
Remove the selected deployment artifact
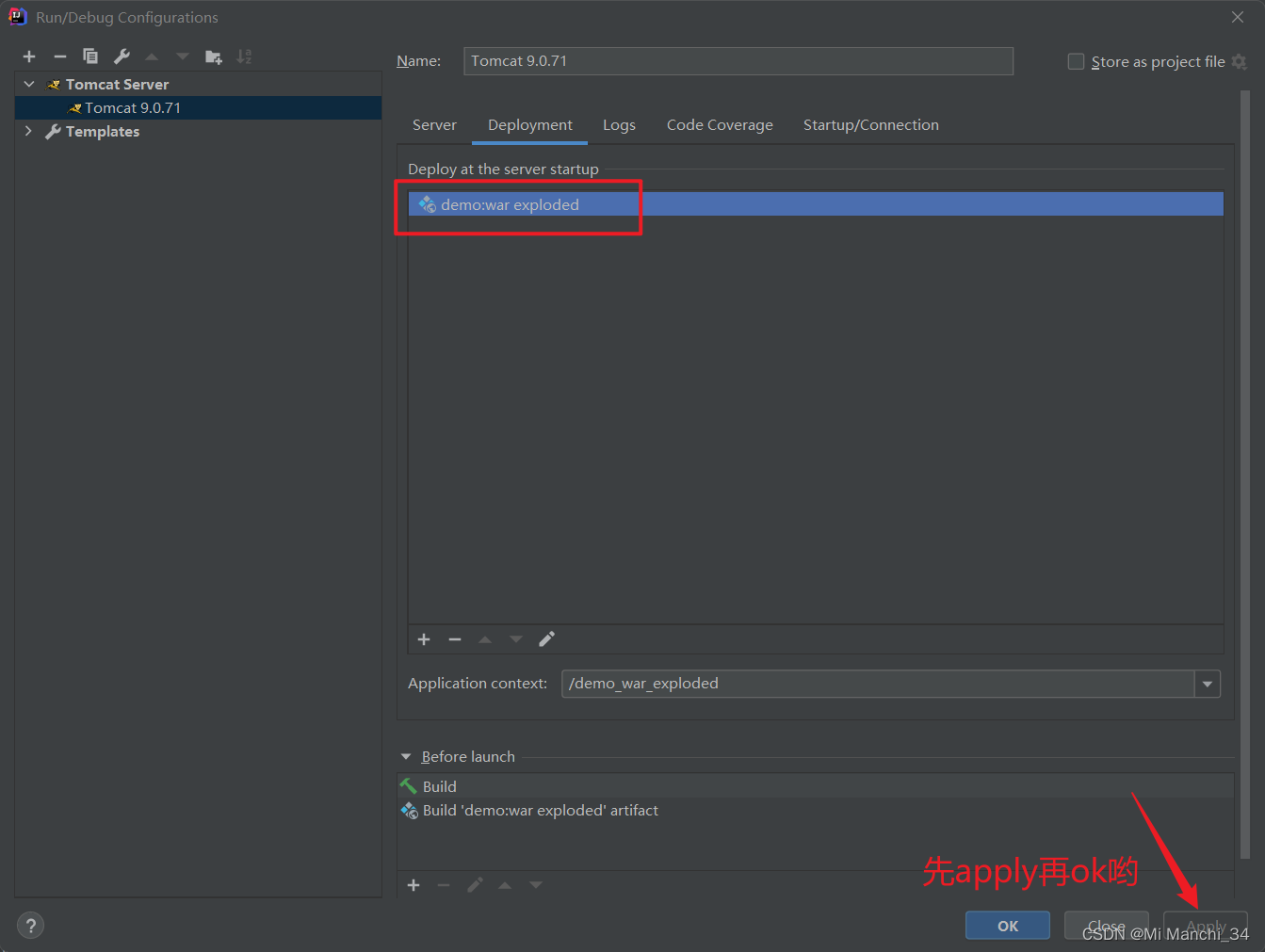tap(455, 639)
